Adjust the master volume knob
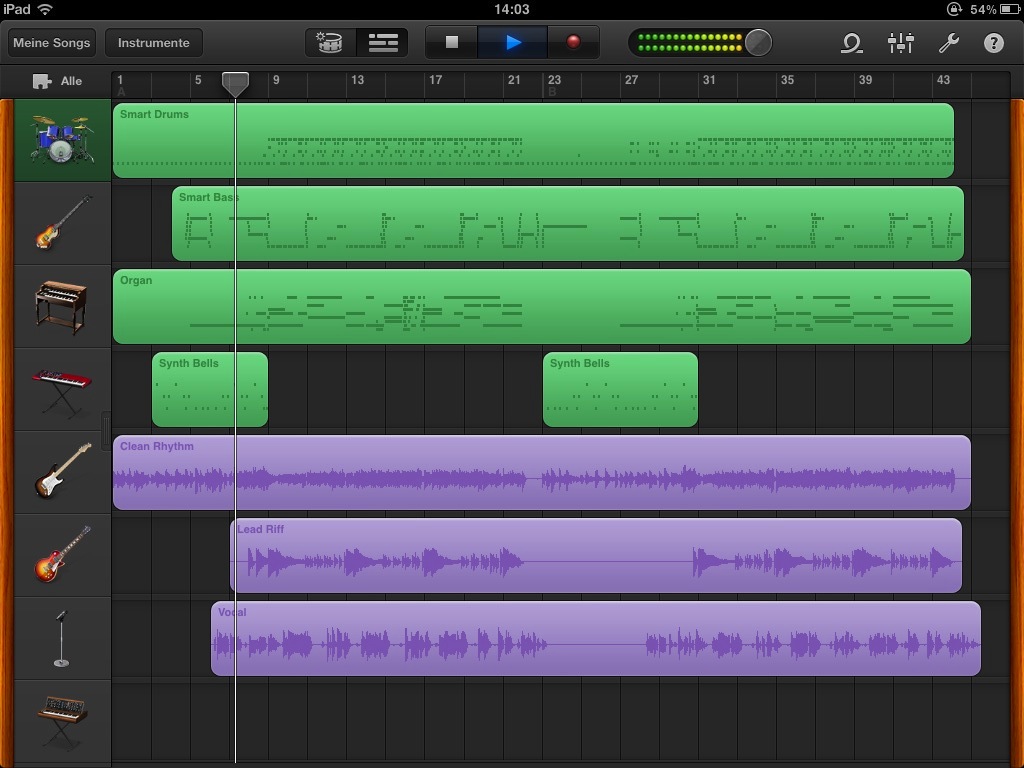The image size is (1024, 768). point(758,43)
